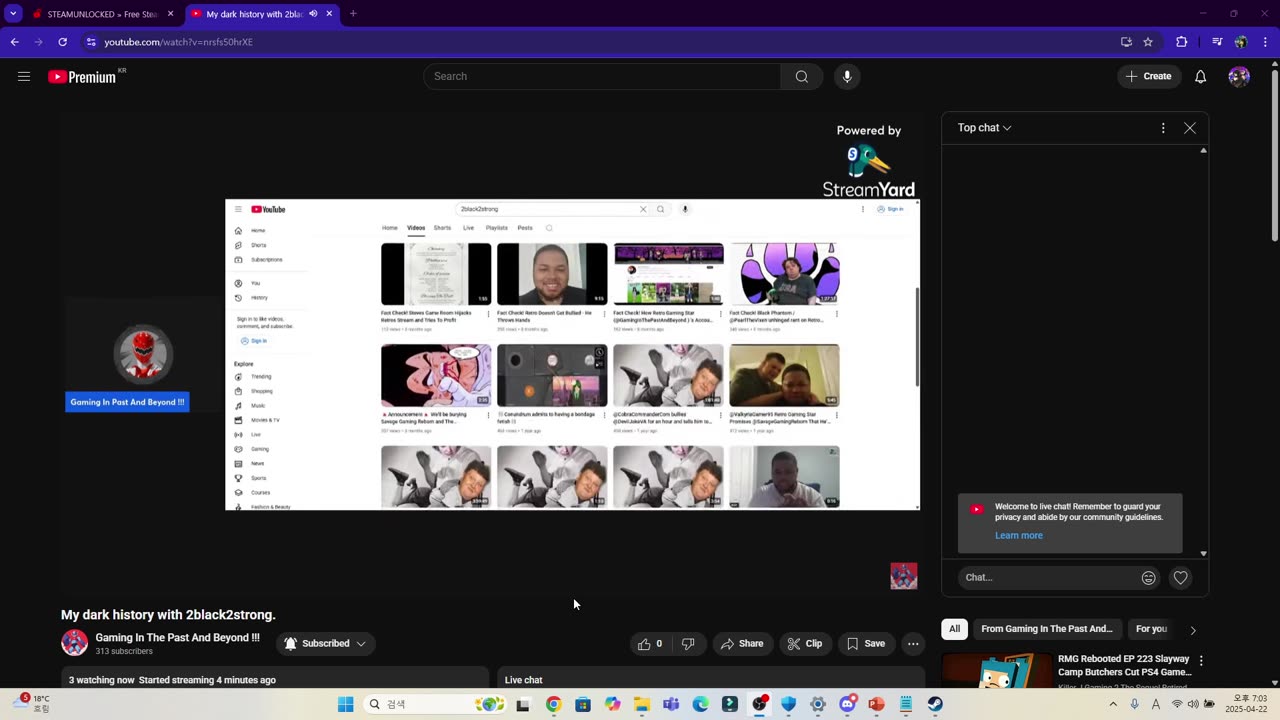Select From Gaming In The Past filter chip
The width and height of the screenshot is (1280, 720).
click(x=1046, y=629)
